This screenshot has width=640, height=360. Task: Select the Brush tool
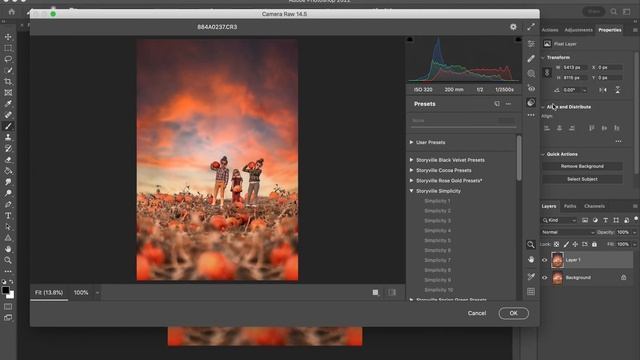point(8,126)
